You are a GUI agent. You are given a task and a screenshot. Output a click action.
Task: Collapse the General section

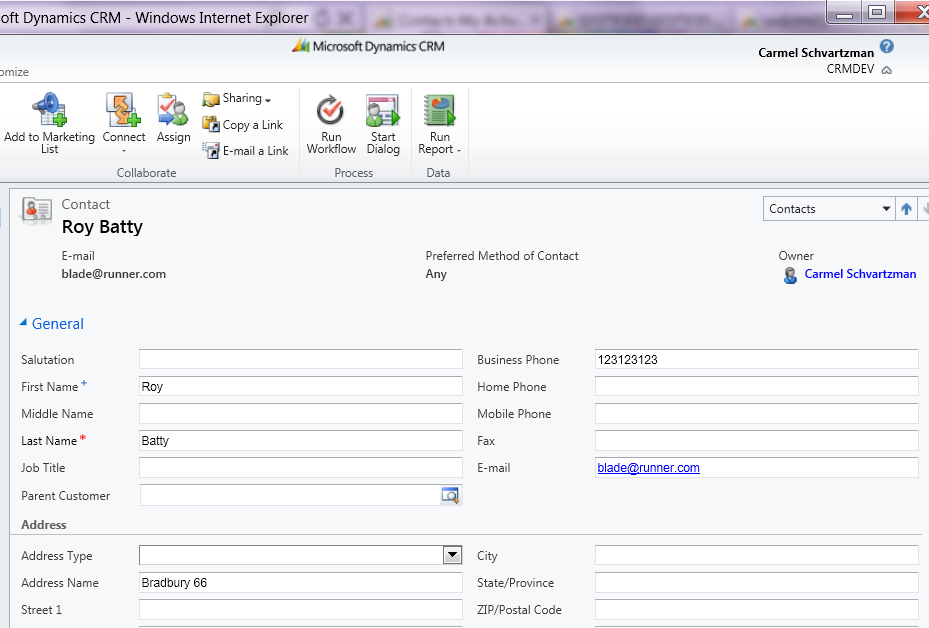point(22,323)
